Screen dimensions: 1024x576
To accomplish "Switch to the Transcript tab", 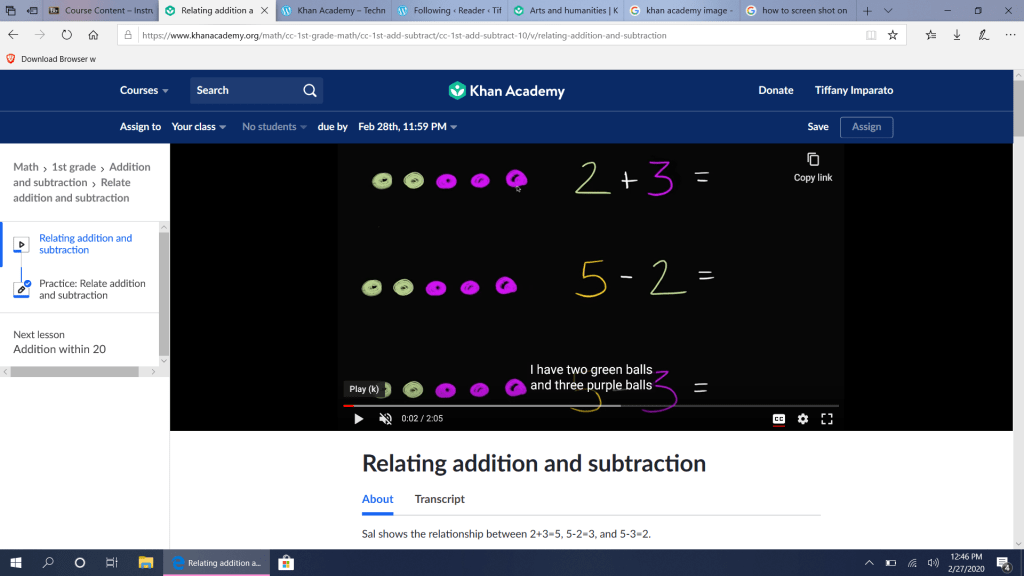I will [440, 499].
